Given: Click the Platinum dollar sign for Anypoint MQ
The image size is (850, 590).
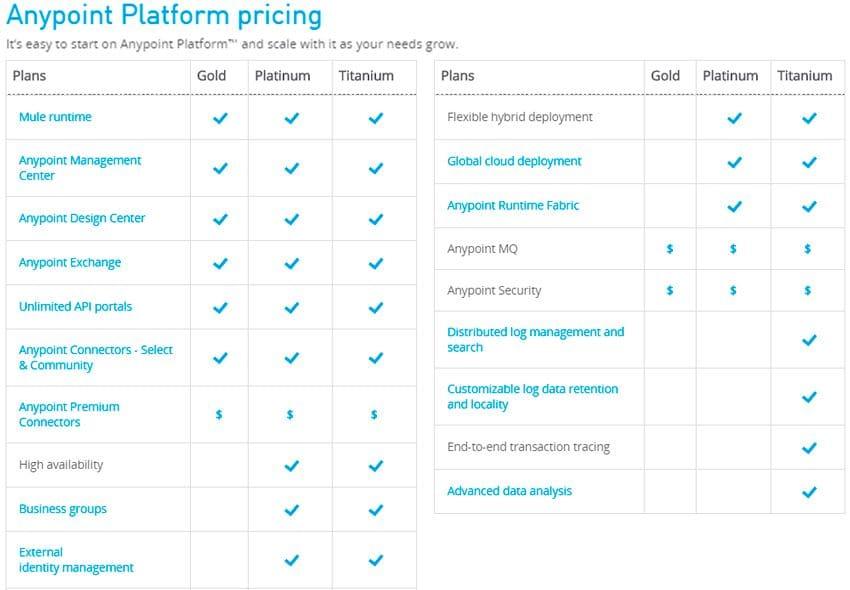Looking at the screenshot, I should tap(733, 249).
